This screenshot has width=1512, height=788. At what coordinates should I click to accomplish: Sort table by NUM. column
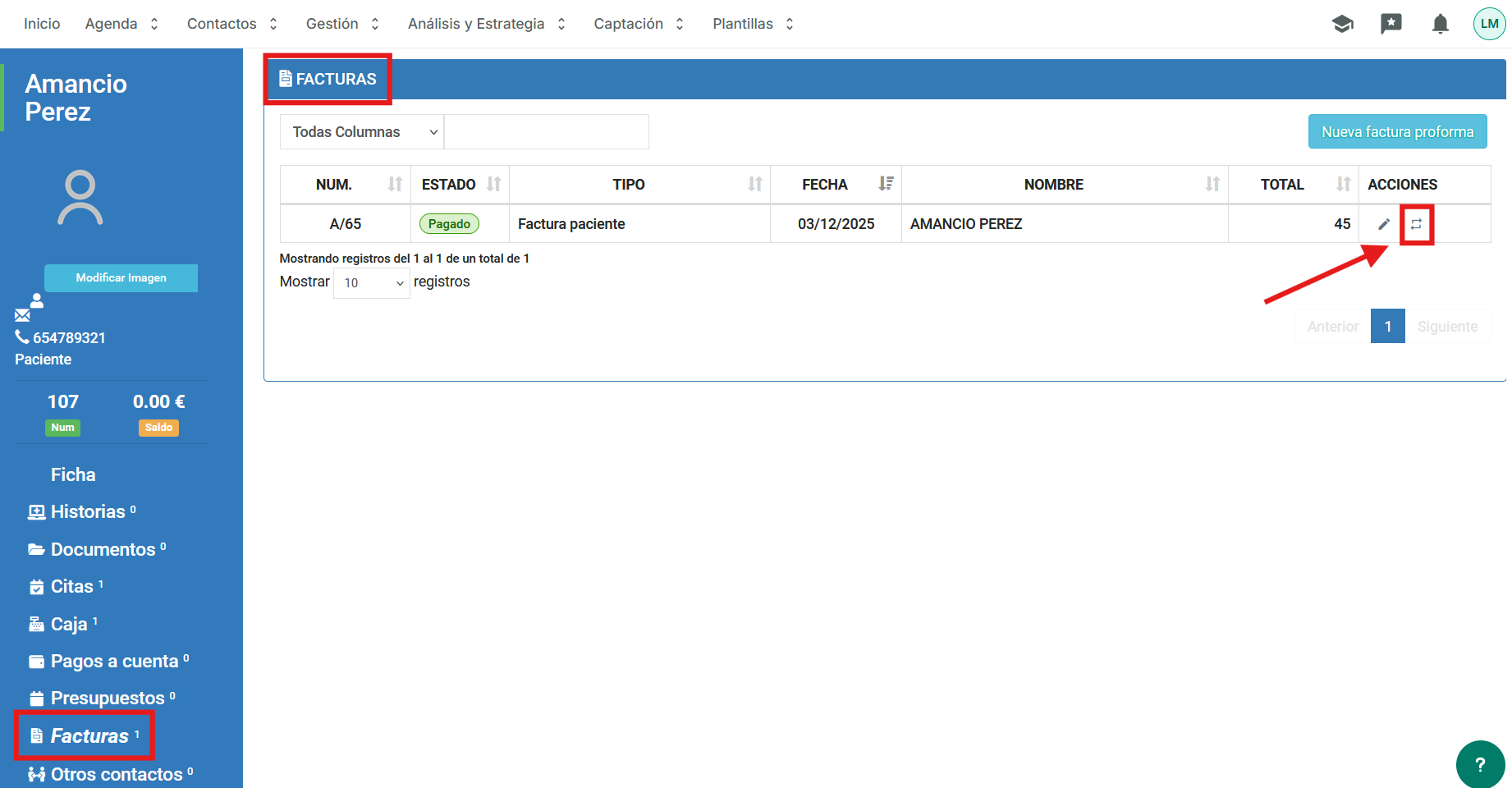tap(346, 185)
